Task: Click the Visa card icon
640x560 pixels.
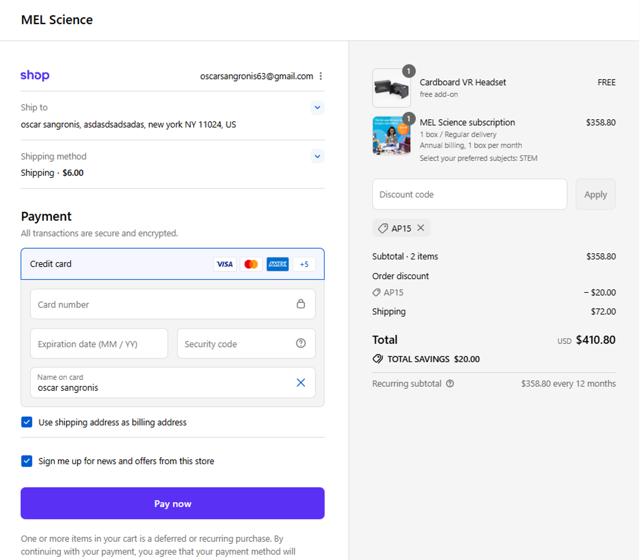Action: (225, 264)
